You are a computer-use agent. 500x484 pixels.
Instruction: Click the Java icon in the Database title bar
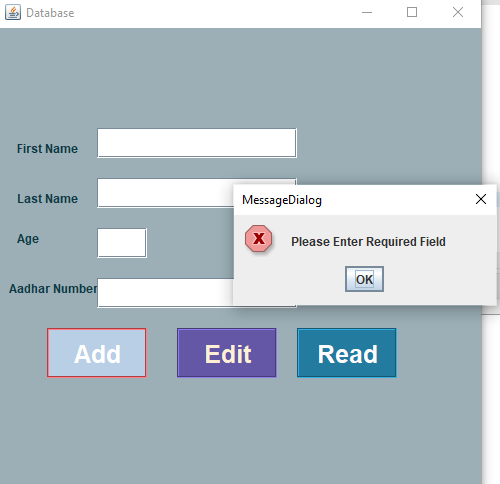(x=13, y=12)
